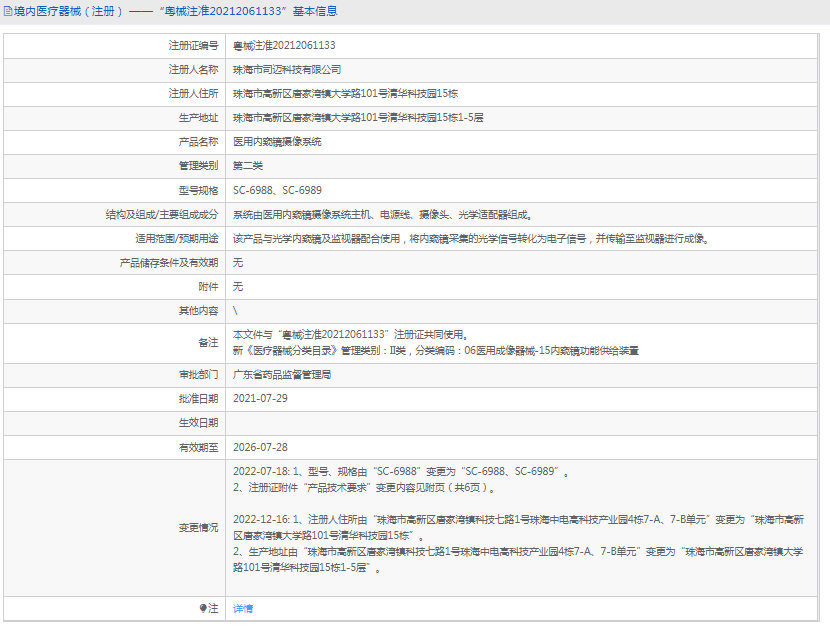Click the structure composition description text
This screenshot has width=830, height=627.
[383, 214]
